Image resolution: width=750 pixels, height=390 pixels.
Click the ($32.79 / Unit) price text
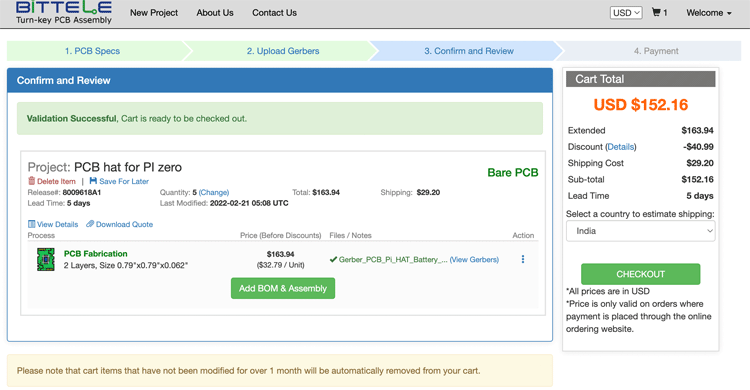pyautogui.click(x=280, y=265)
